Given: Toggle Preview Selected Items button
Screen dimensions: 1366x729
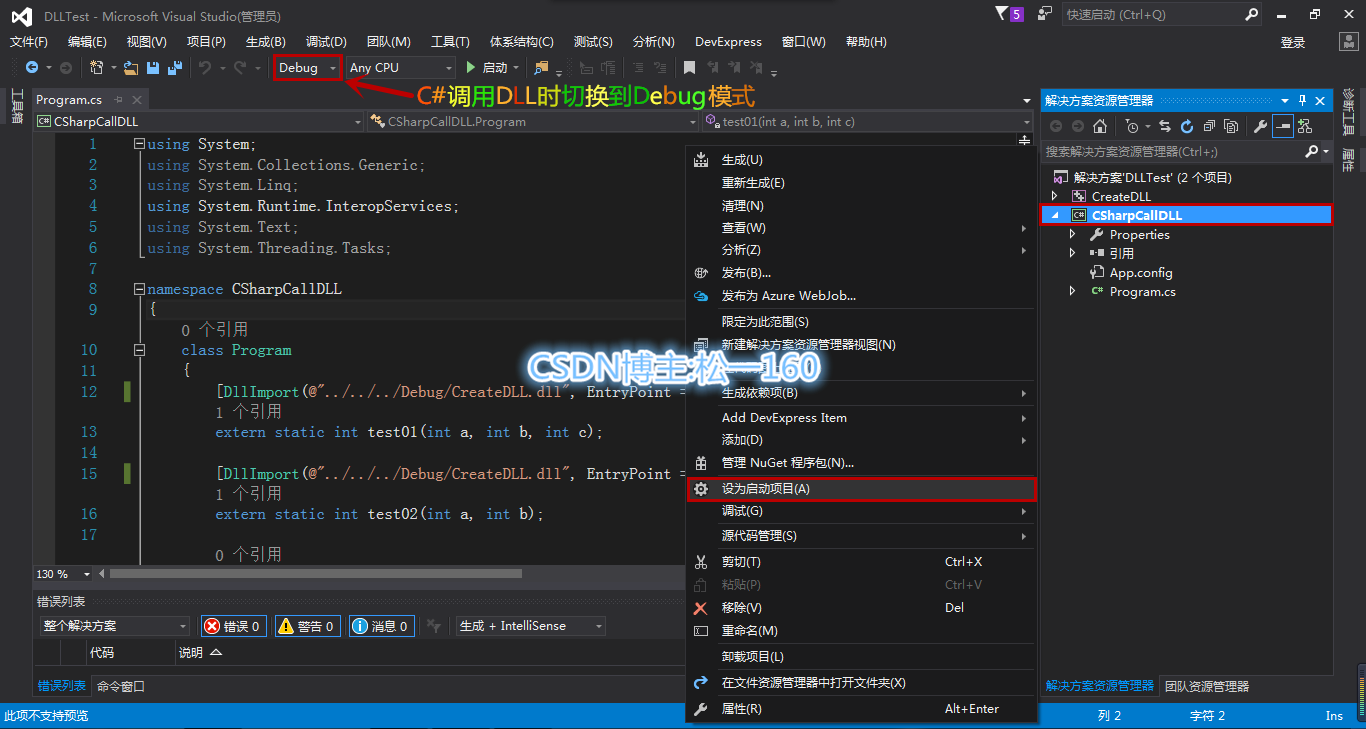Looking at the screenshot, I should tap(1283, 126).
